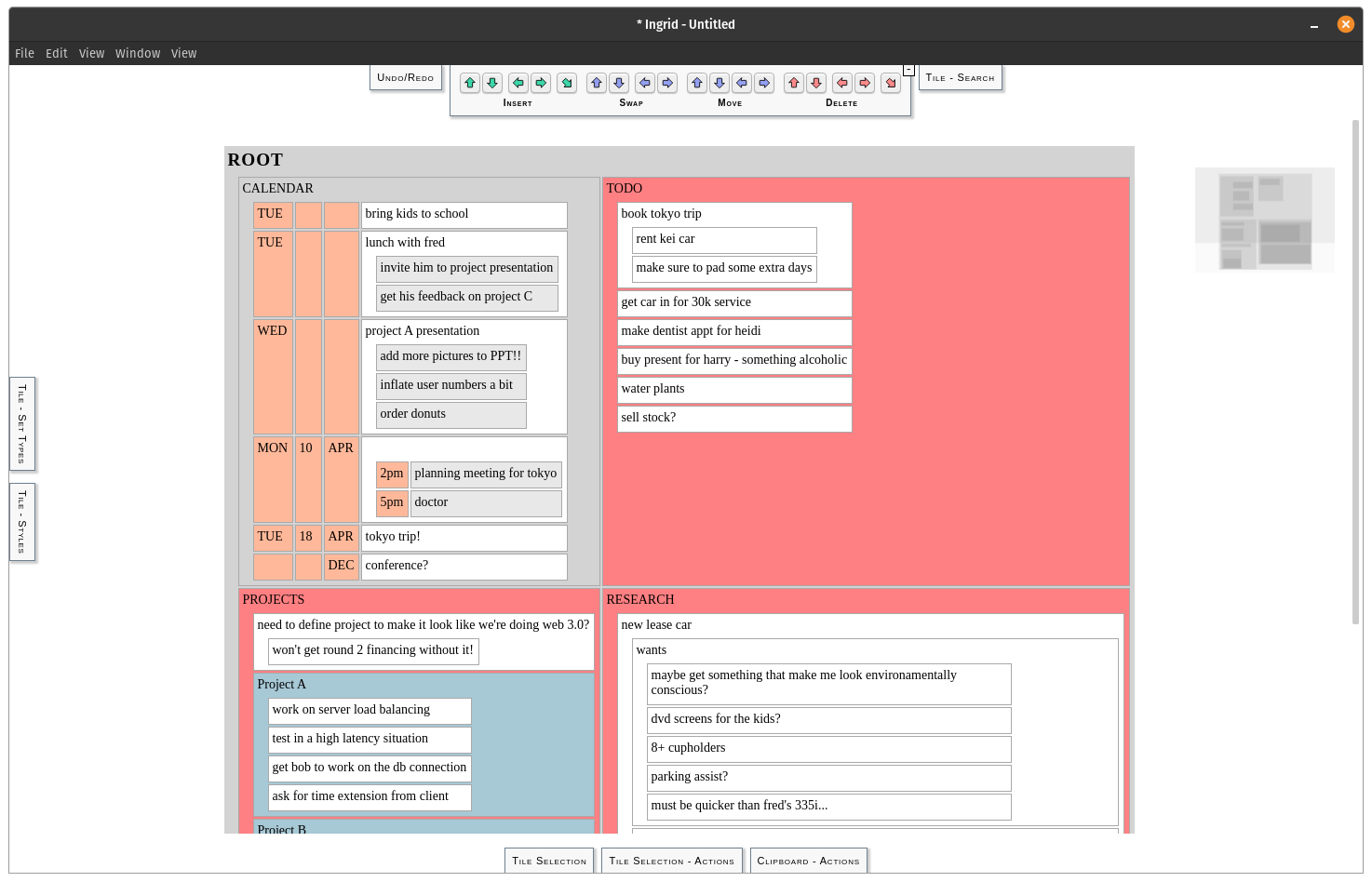Click the Delete tile left icon
1372x882 pixels.
click(x=841, y=83)
